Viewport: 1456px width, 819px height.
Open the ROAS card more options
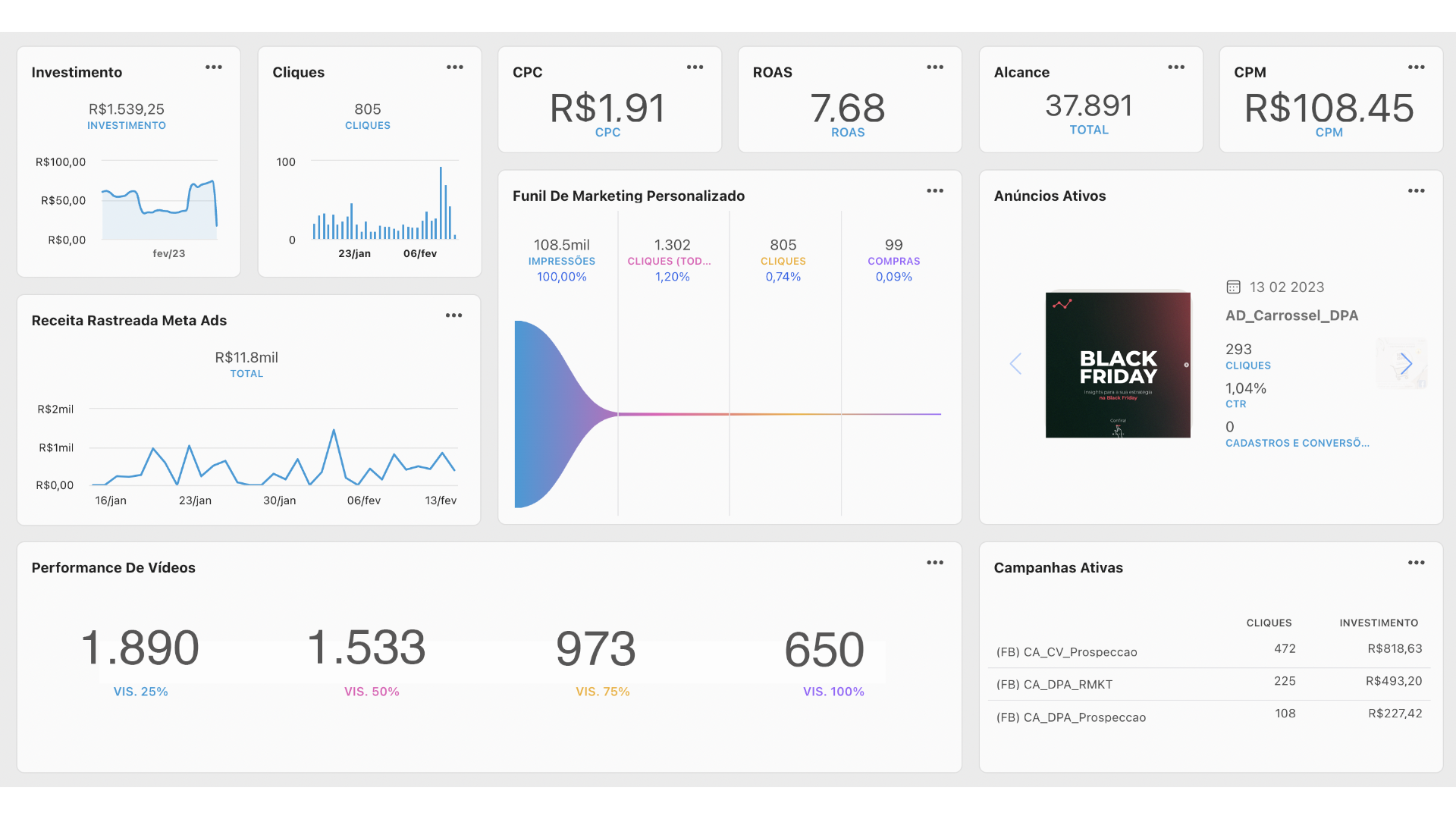point(935,67)
